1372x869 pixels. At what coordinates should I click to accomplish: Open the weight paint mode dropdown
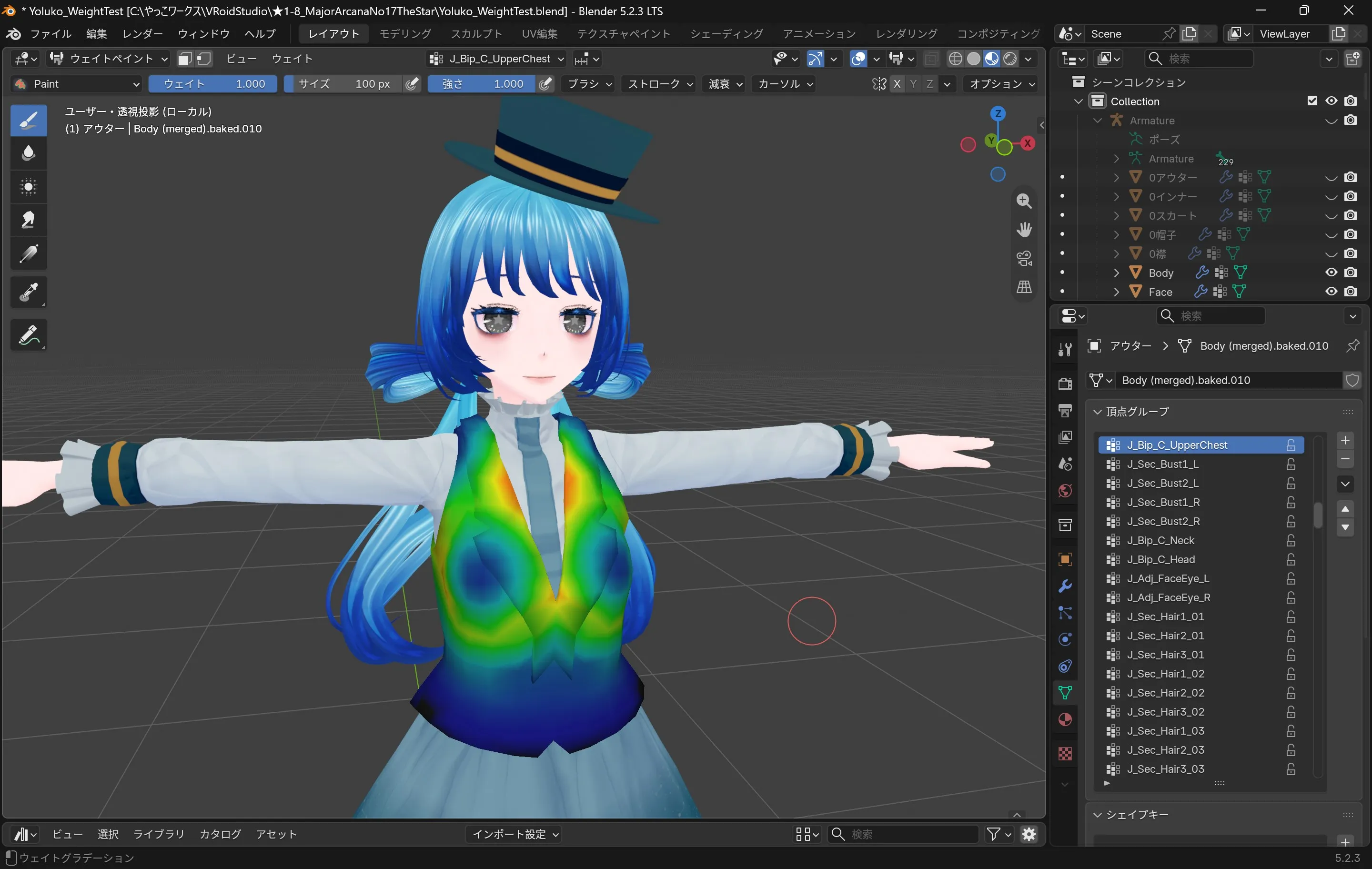pyautogui.click(x=108, y=59)
